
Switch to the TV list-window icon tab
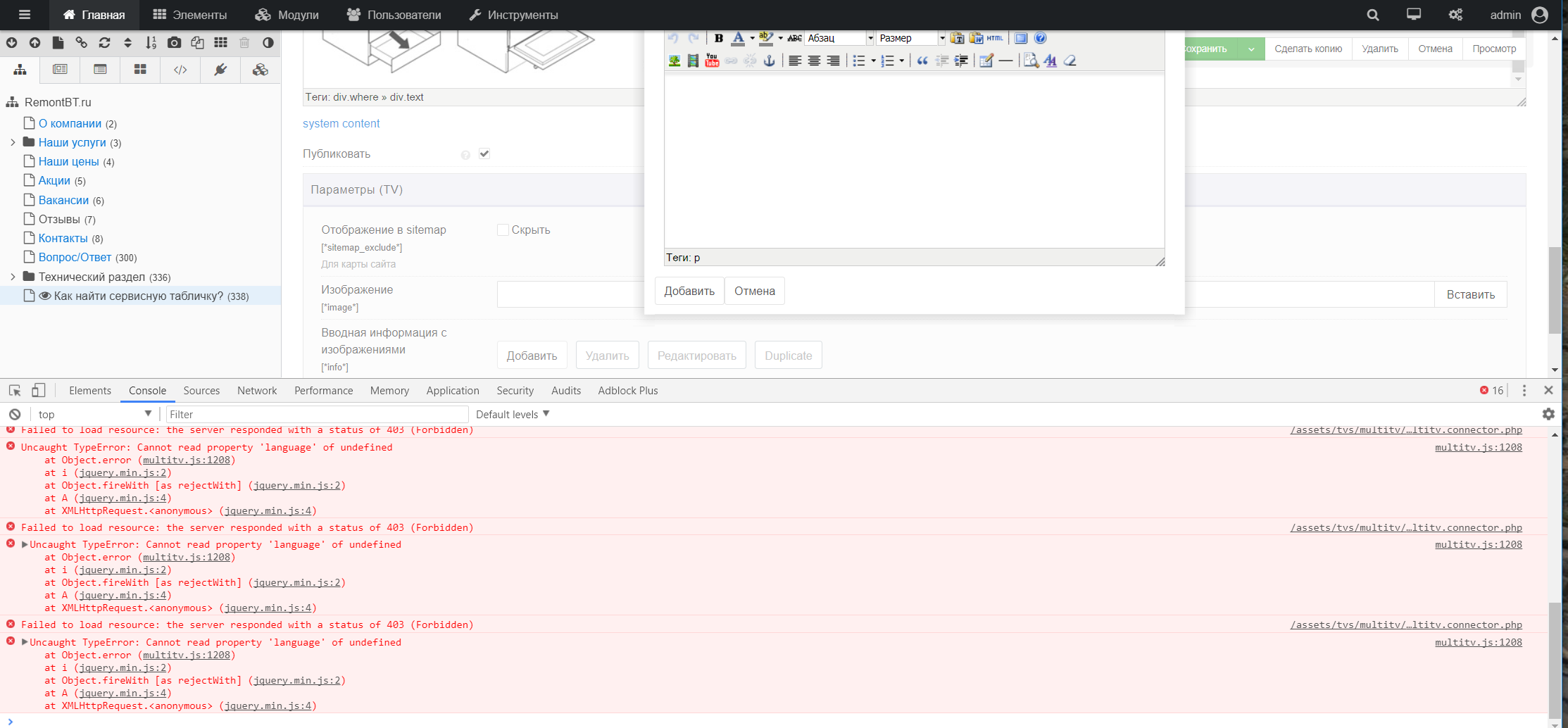tap(100, 70)
